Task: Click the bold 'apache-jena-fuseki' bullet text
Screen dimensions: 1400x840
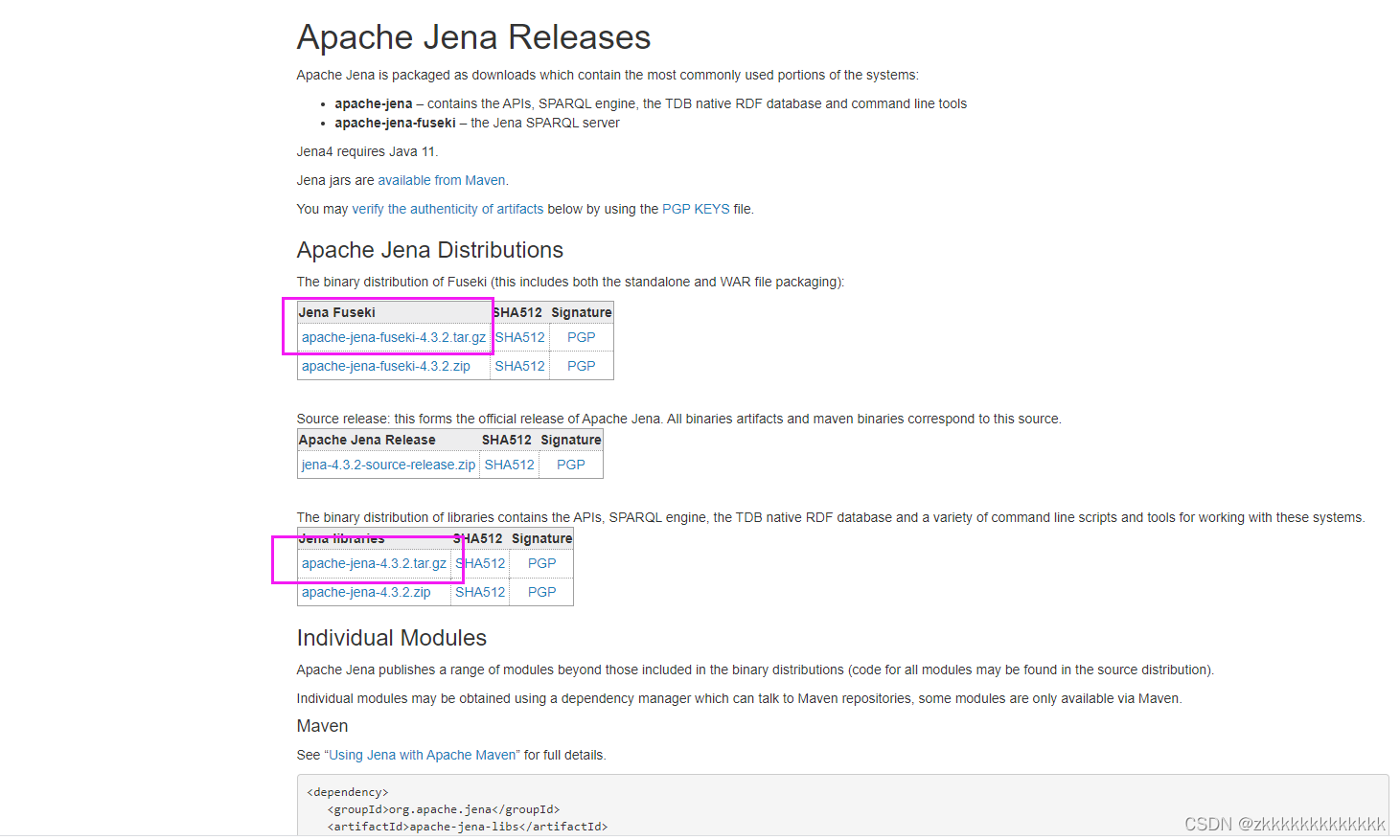Action: coord(395,123)
